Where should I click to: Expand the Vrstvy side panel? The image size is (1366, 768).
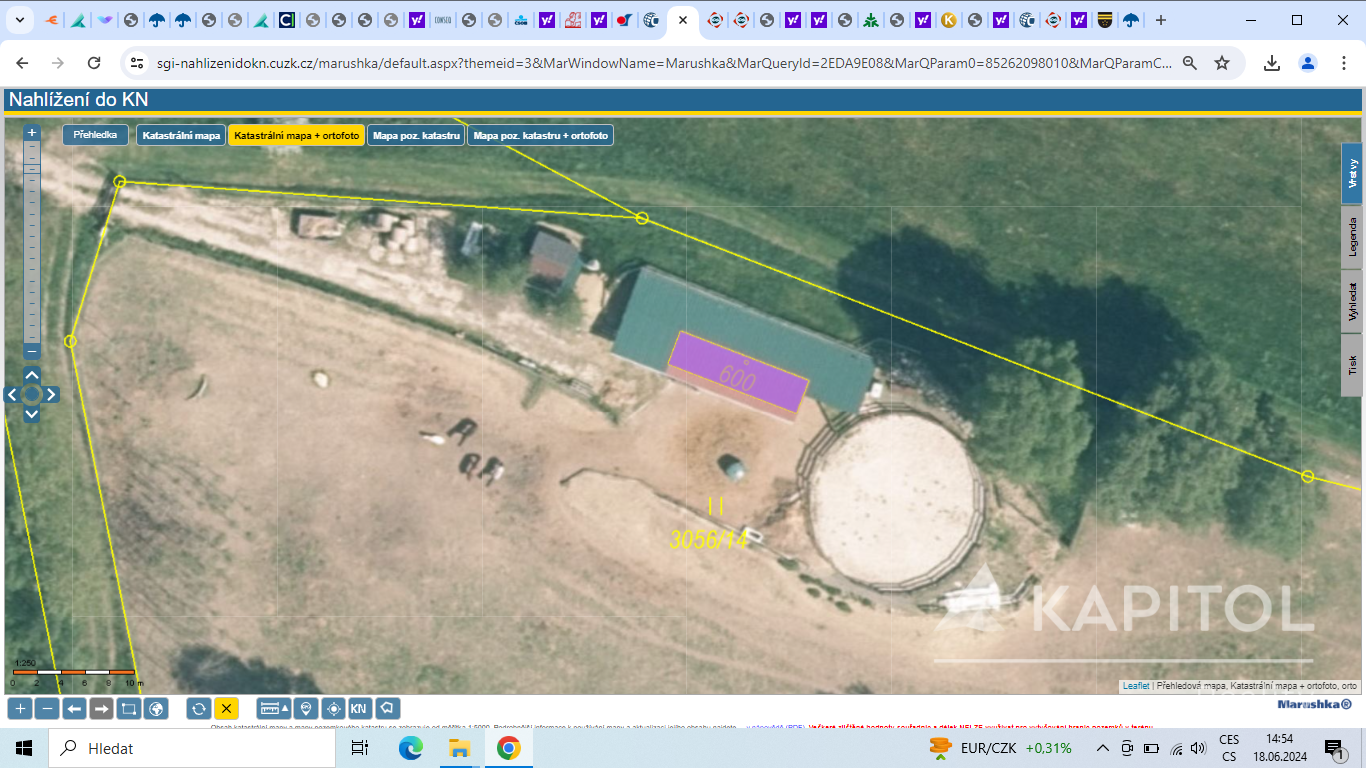1352,174
